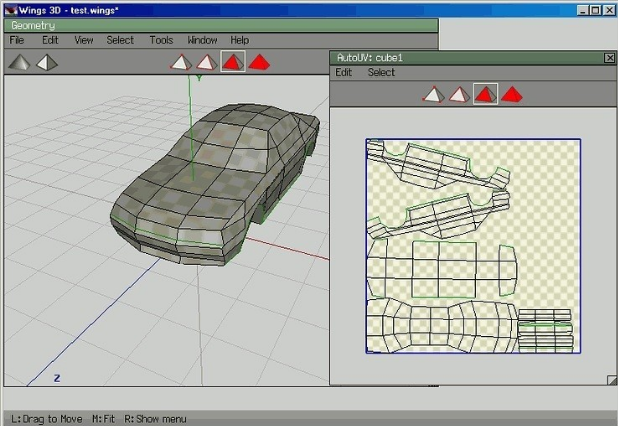Screen dimensions: 618x426
Task: Click the Geometry window title bar
Action: tap(221, 26)
